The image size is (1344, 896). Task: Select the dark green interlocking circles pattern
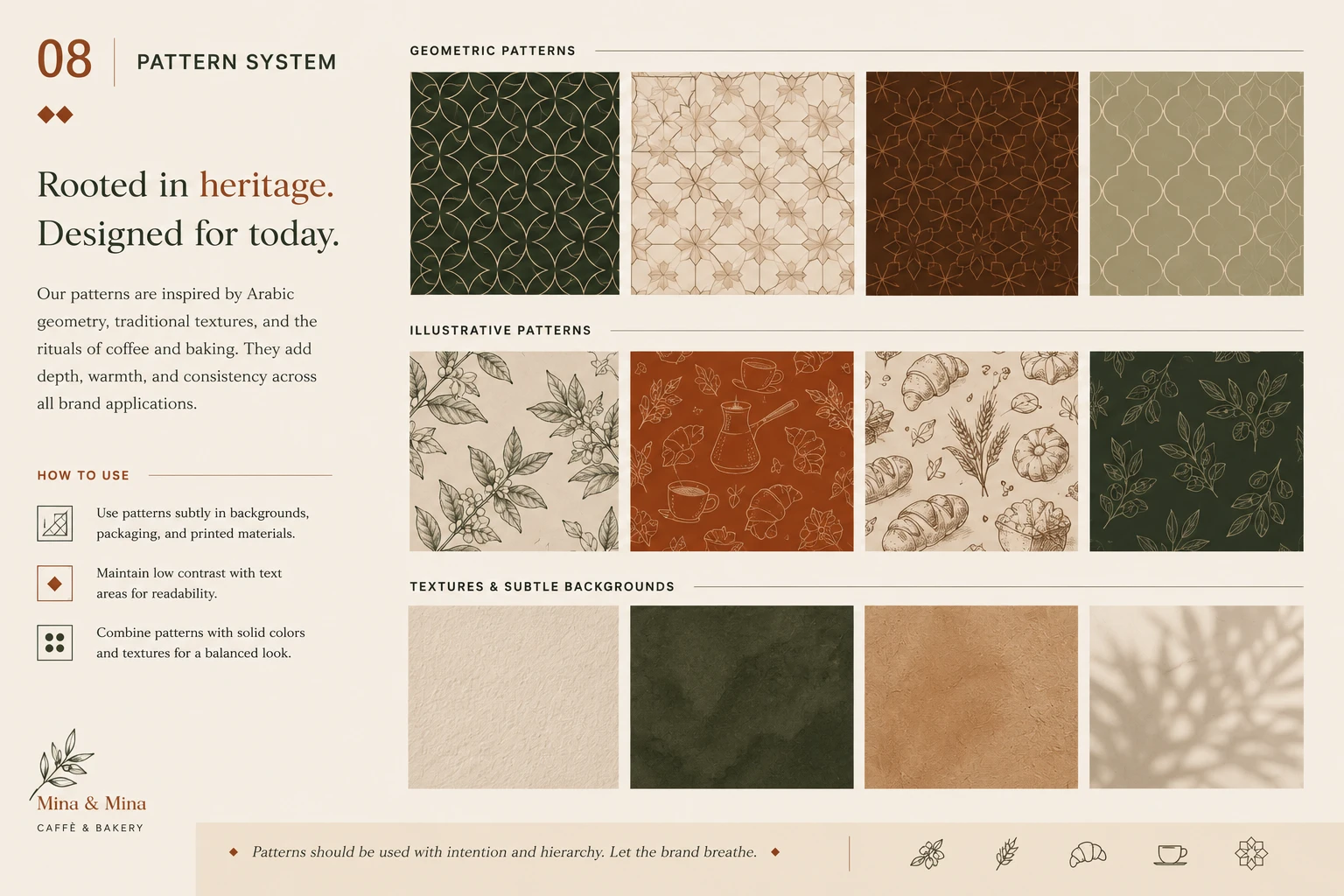514,183
